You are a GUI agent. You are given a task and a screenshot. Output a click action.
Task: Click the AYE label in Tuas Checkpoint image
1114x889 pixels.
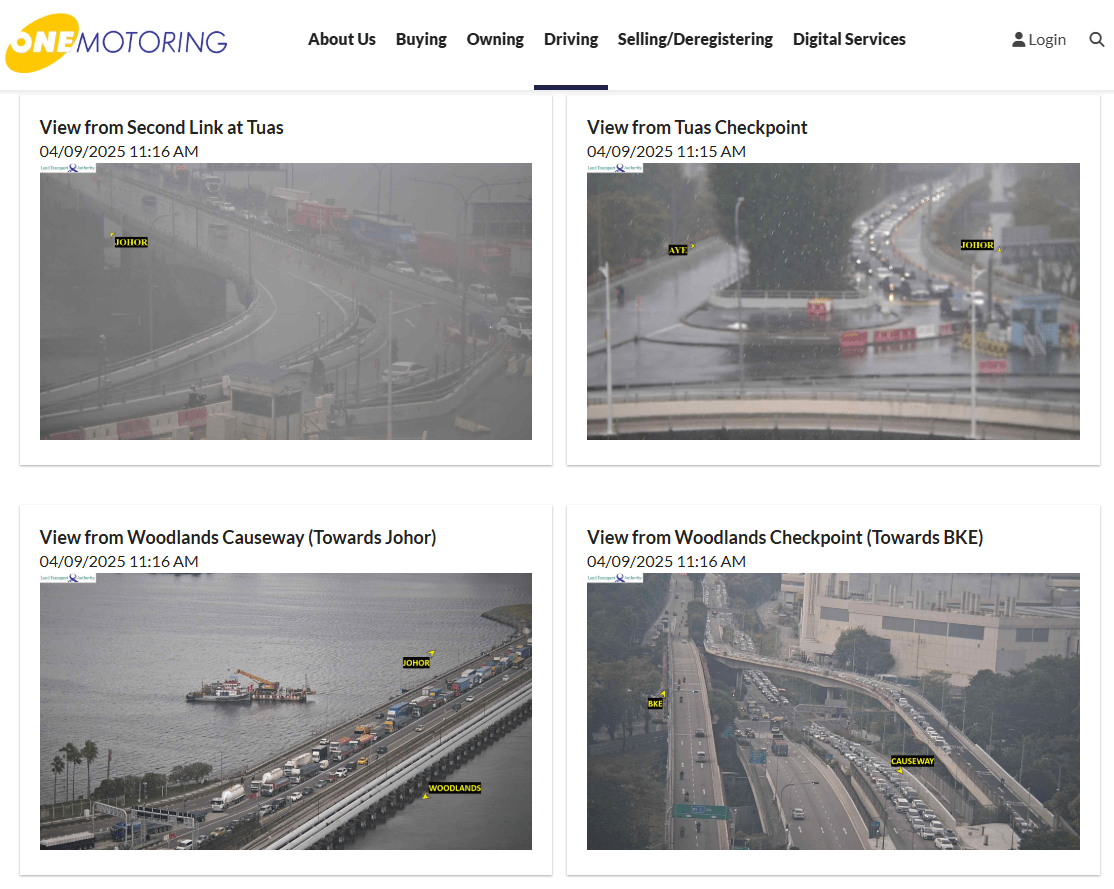pyautogui.click(x=678, y=250)
